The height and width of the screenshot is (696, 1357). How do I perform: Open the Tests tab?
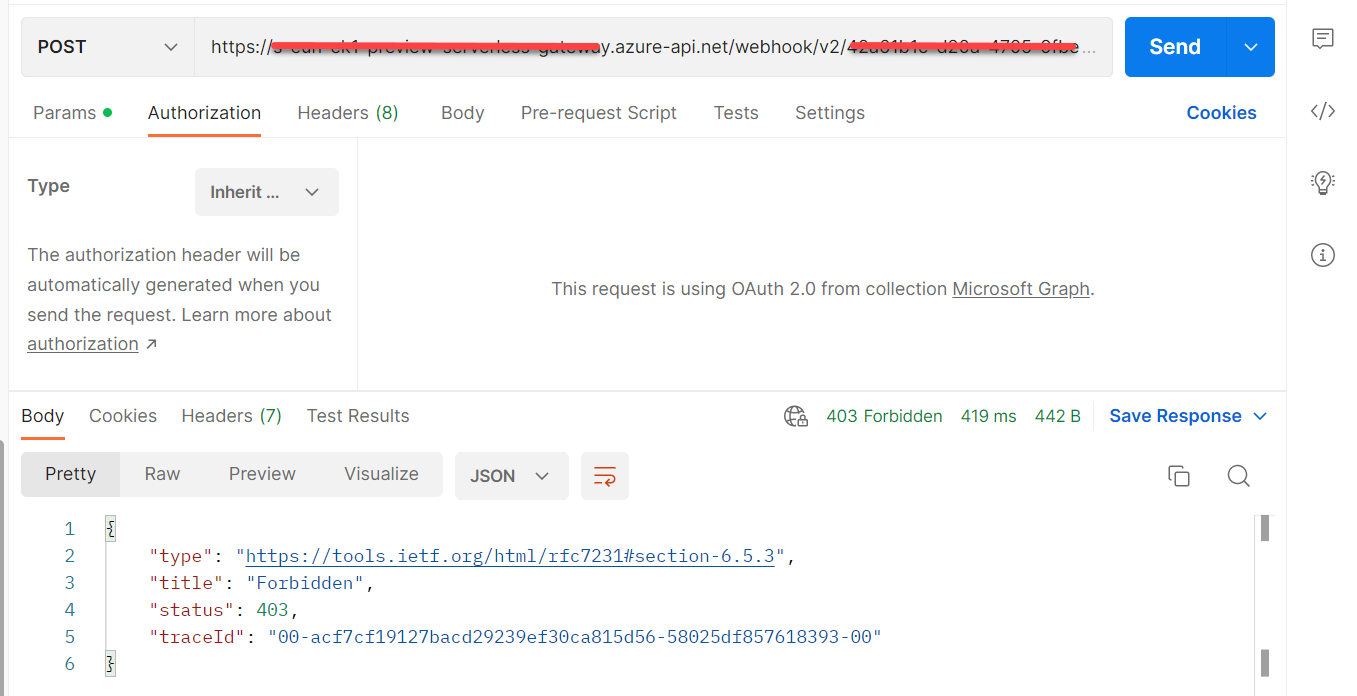point(735,112)
